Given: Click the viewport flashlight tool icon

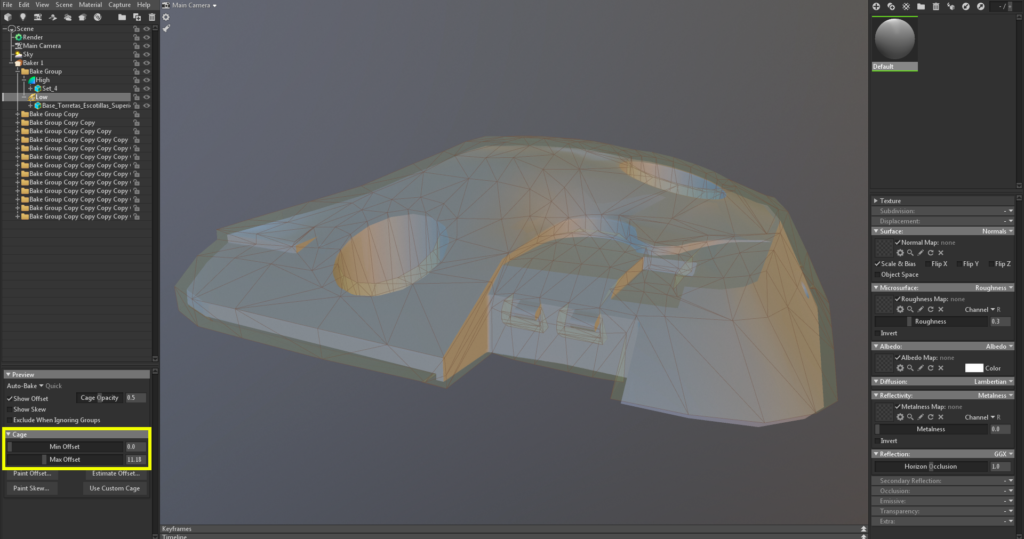Looking at the screenshot, I should [x=166, y=28].
